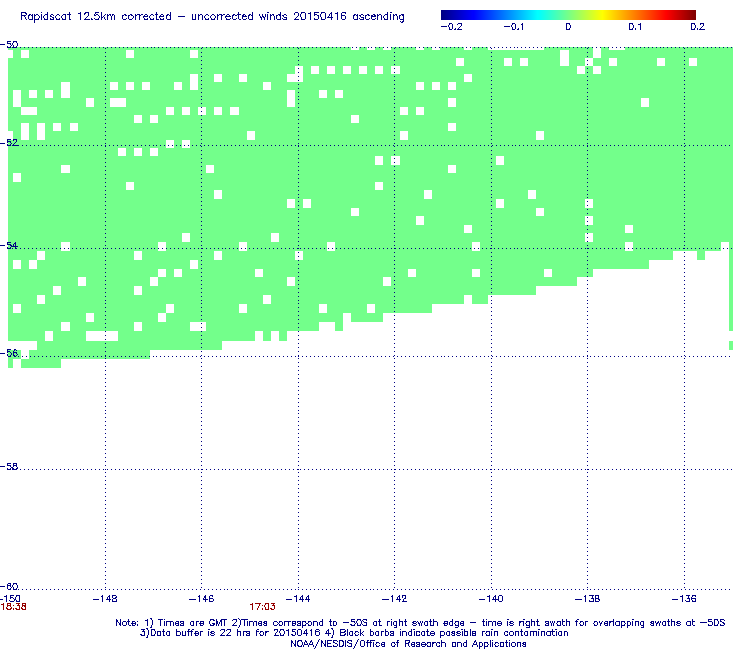Viewport: 740px width, 650px height.
Task: Click the 0.1 color scale label
Action: click(635, 27)
